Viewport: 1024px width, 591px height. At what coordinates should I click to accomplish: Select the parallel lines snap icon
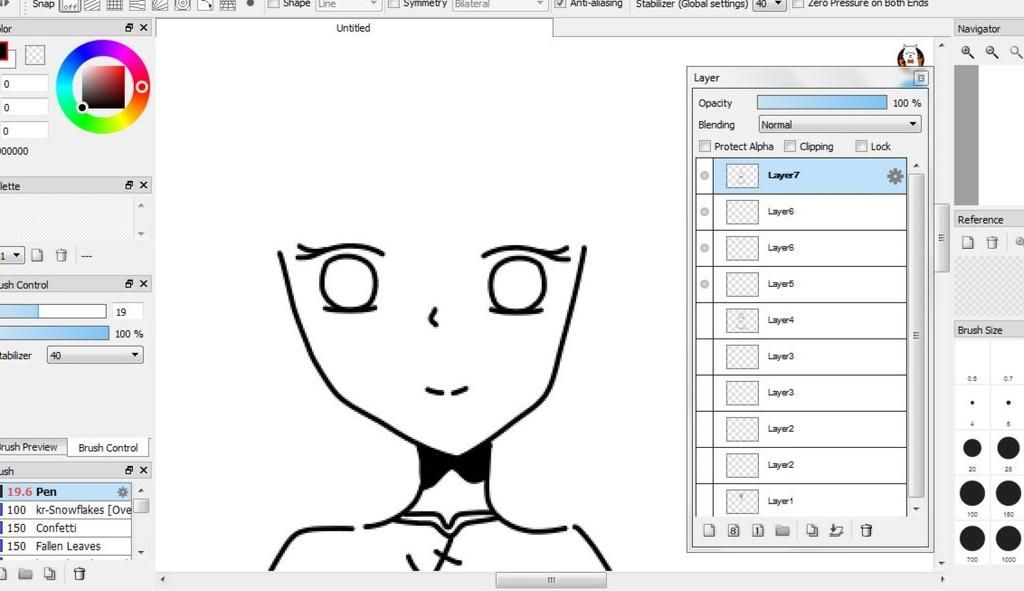[92, 5]
